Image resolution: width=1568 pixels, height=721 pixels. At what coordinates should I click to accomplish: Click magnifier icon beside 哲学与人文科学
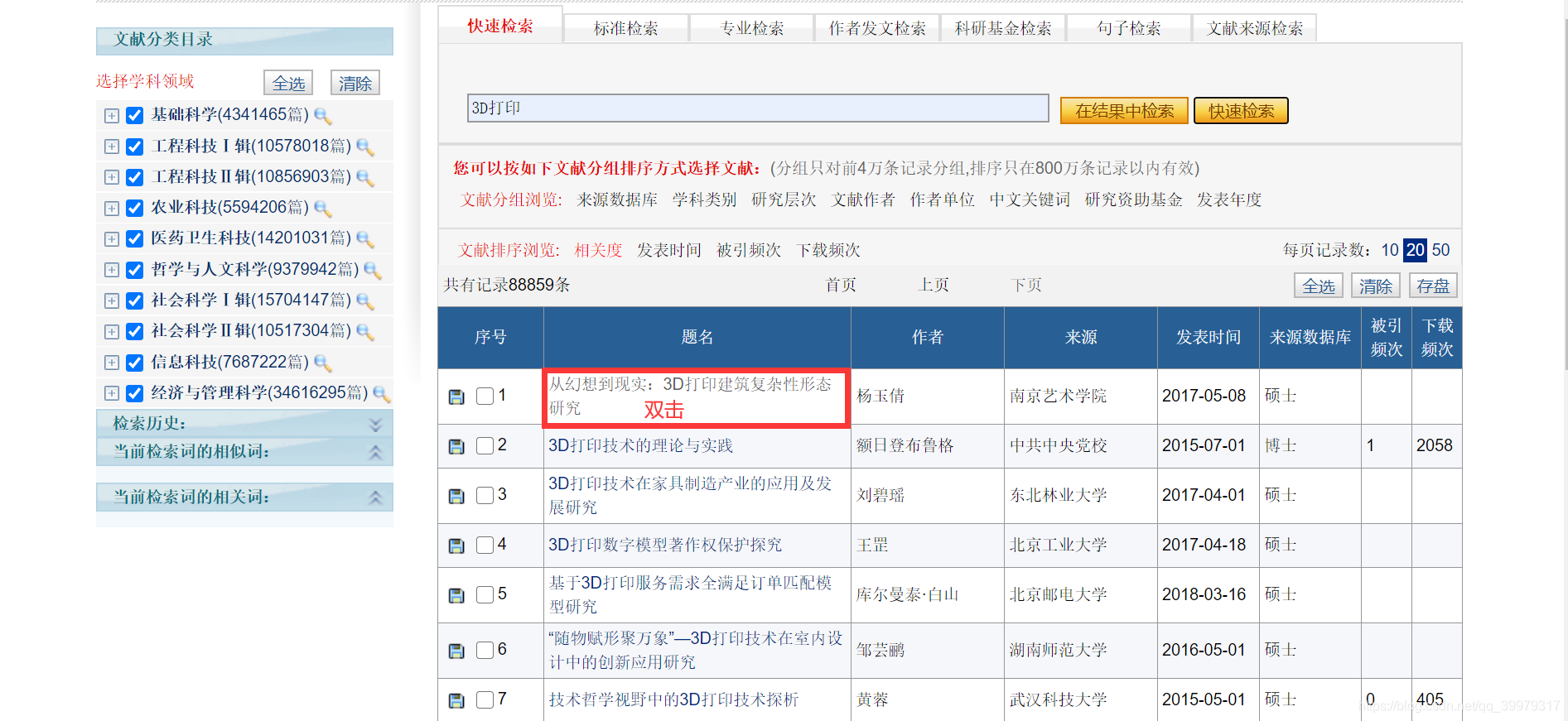tap(373, 271)
